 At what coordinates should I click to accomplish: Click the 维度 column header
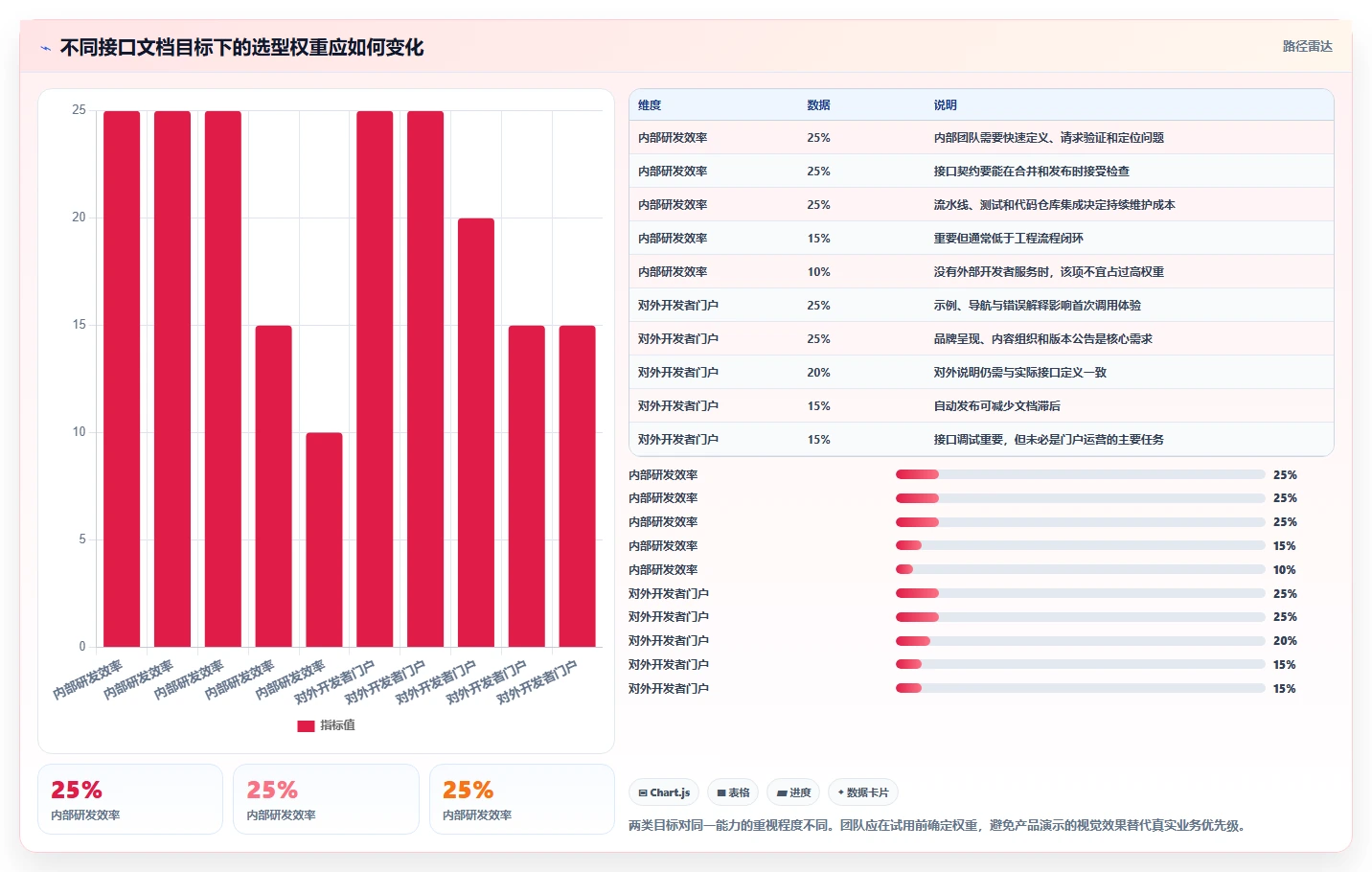pyautogui.click(x=650, y=105)
